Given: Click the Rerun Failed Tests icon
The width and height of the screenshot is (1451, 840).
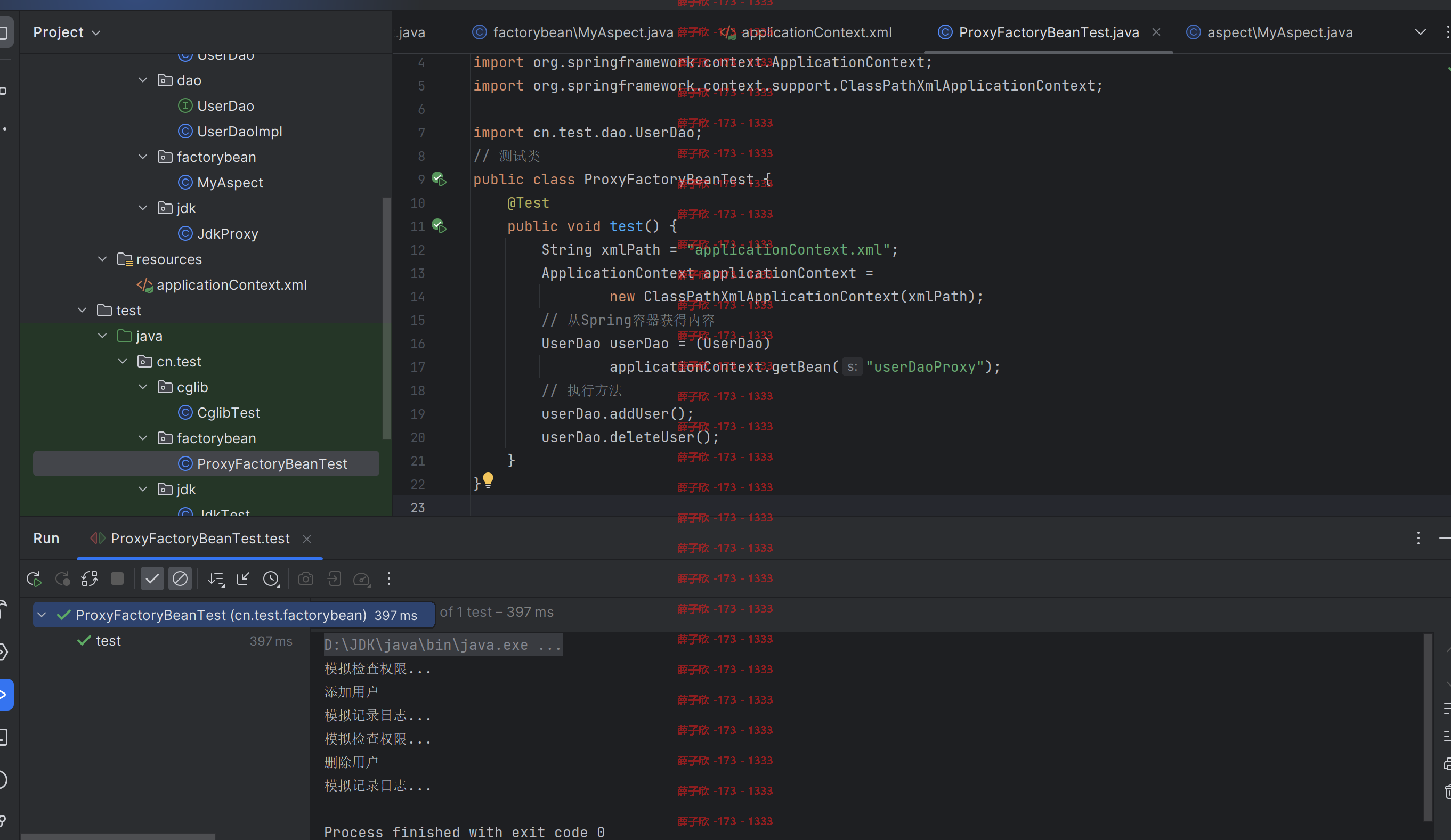Looking at the screenshot, I should pos(62,578).
